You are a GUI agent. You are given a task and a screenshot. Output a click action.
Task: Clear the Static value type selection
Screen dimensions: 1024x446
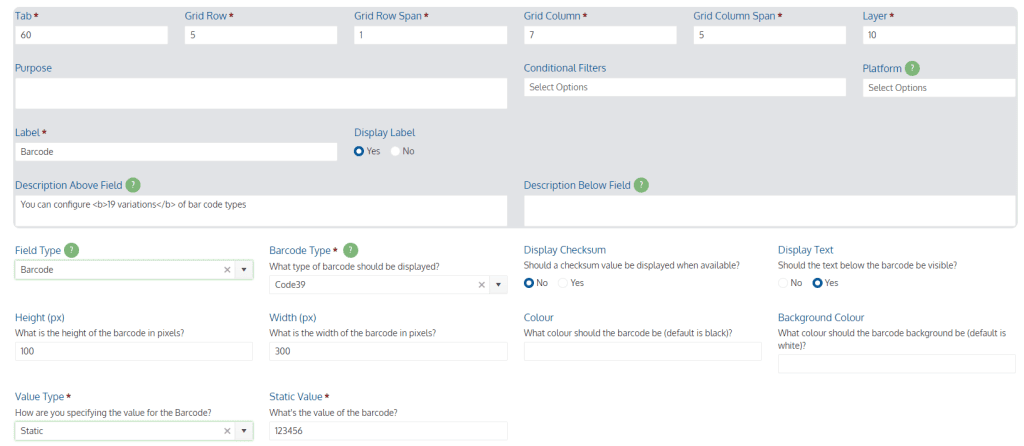point(227,431)
